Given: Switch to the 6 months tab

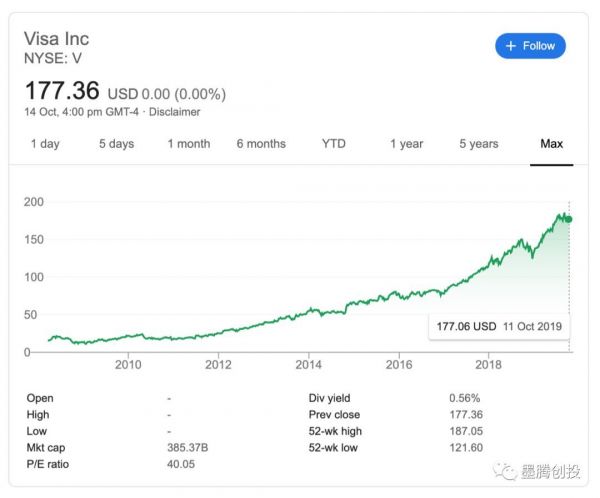Looking at the screenshot, I should (x=261, y=144).
